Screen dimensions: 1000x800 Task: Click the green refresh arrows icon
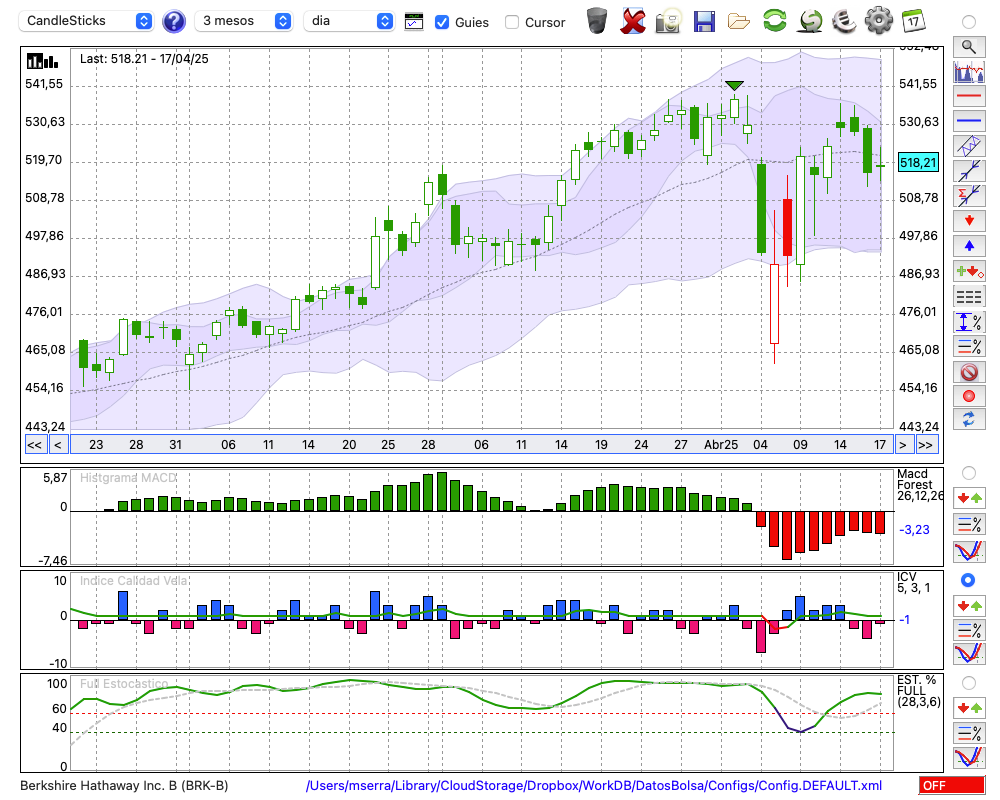coord(774,21)
